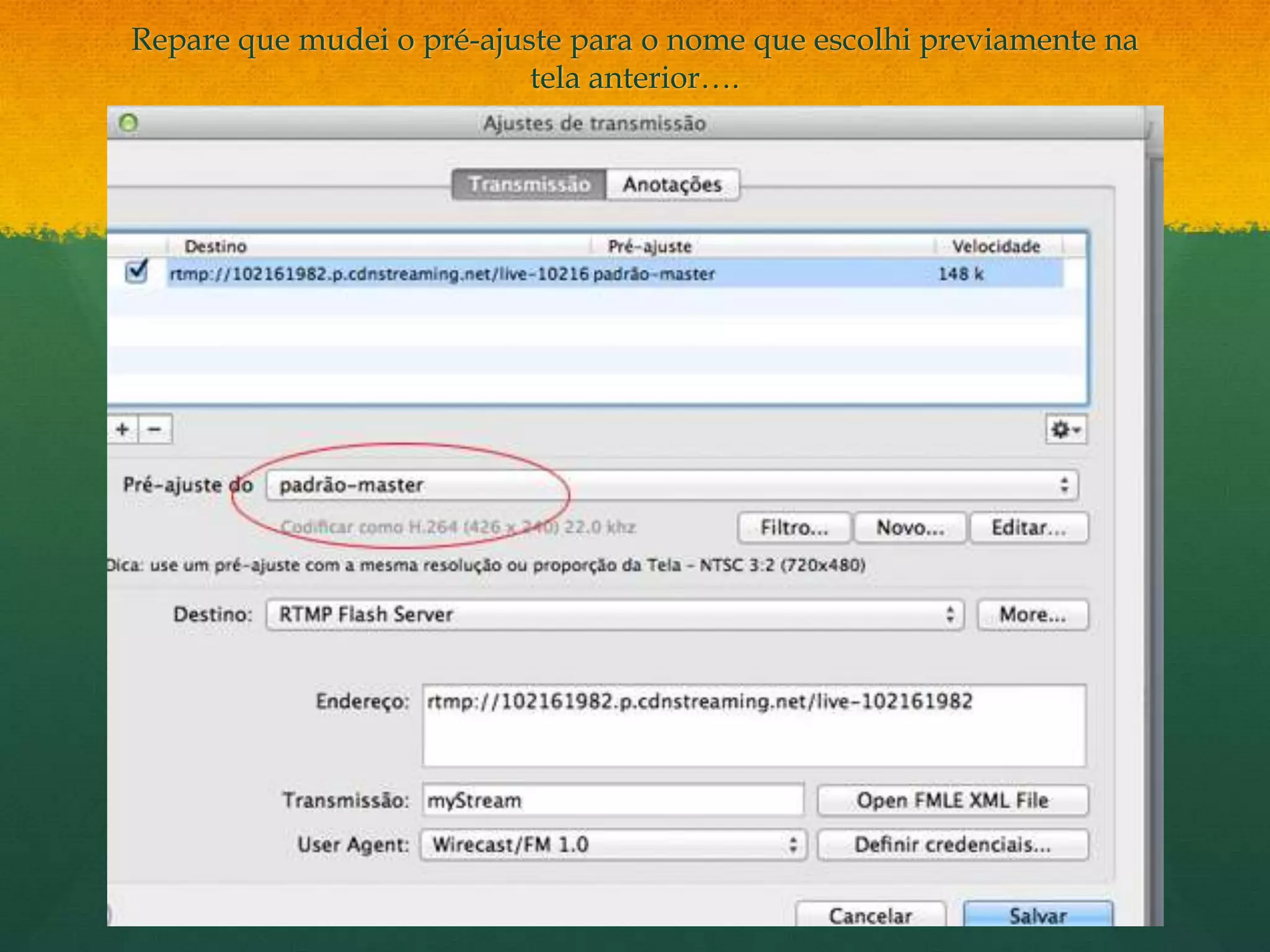Click the plus button to add destination

[x=123, y=429]
